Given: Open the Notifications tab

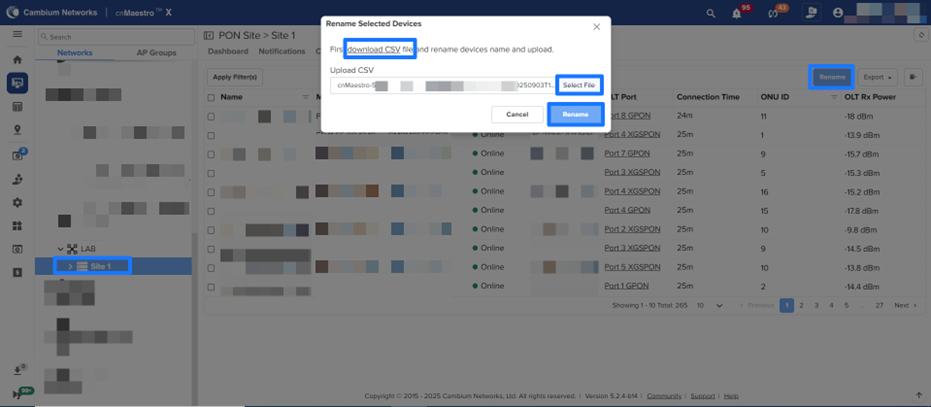Looking at the screenshot, I should pos(281,51).
